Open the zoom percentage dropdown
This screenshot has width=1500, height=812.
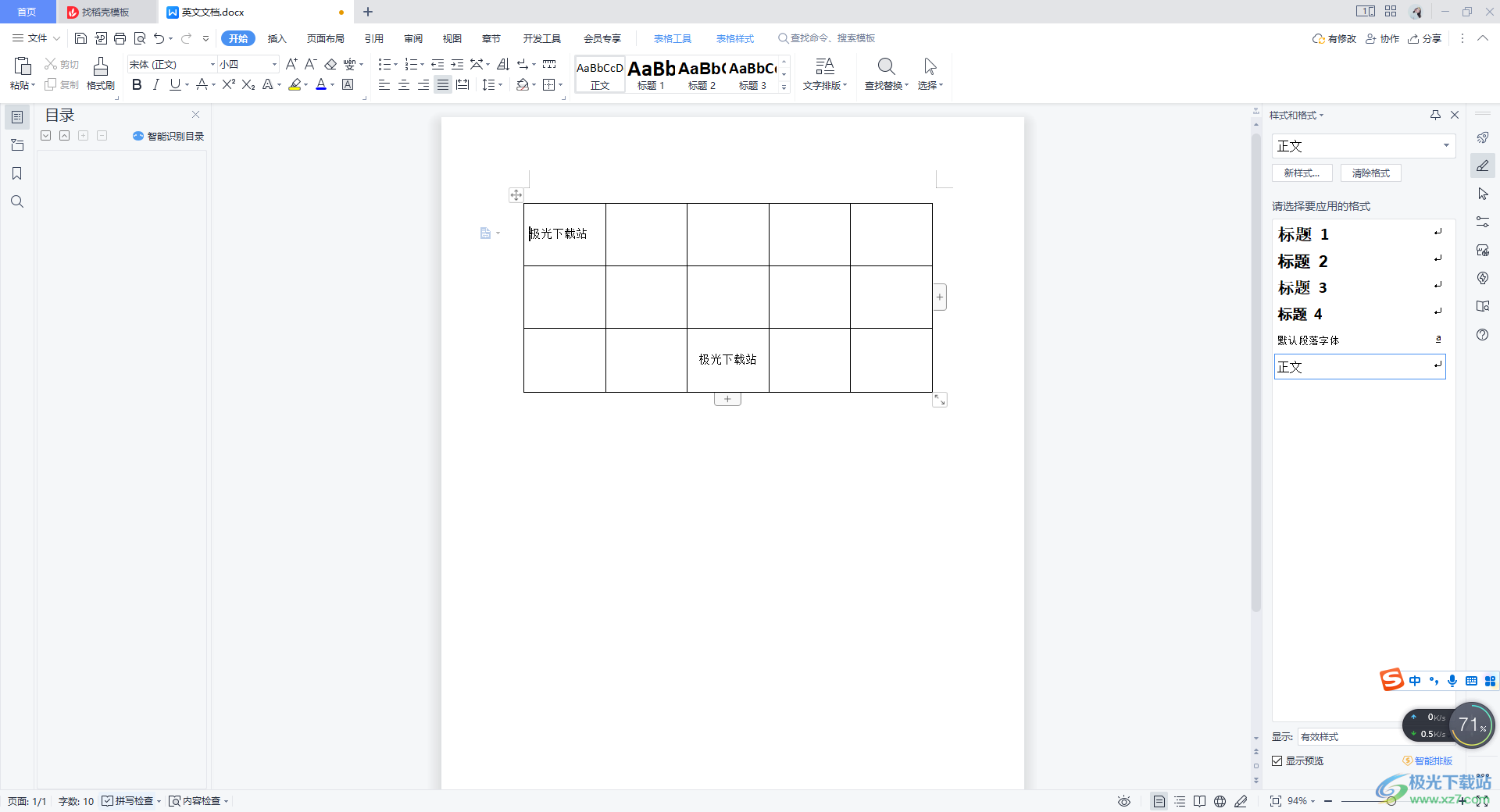(x=1313, y=801)
